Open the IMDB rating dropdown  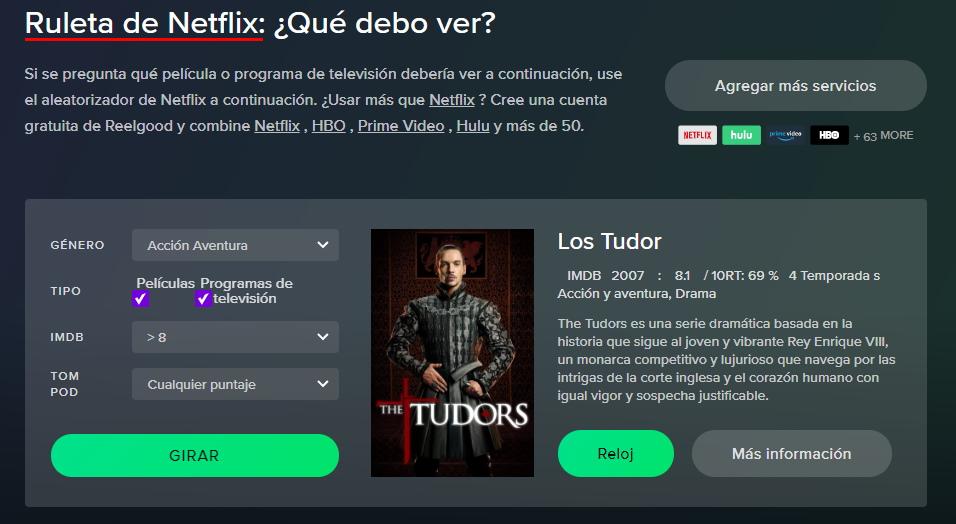pos(235,337)
